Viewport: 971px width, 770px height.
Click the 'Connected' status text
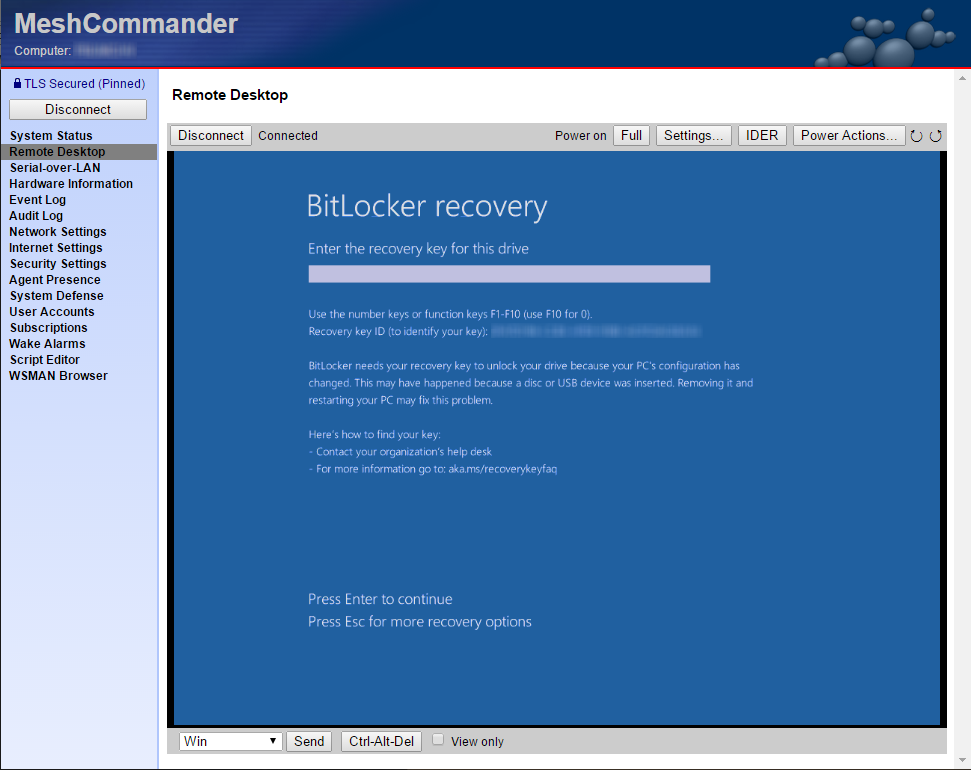(x=288, y=136)
